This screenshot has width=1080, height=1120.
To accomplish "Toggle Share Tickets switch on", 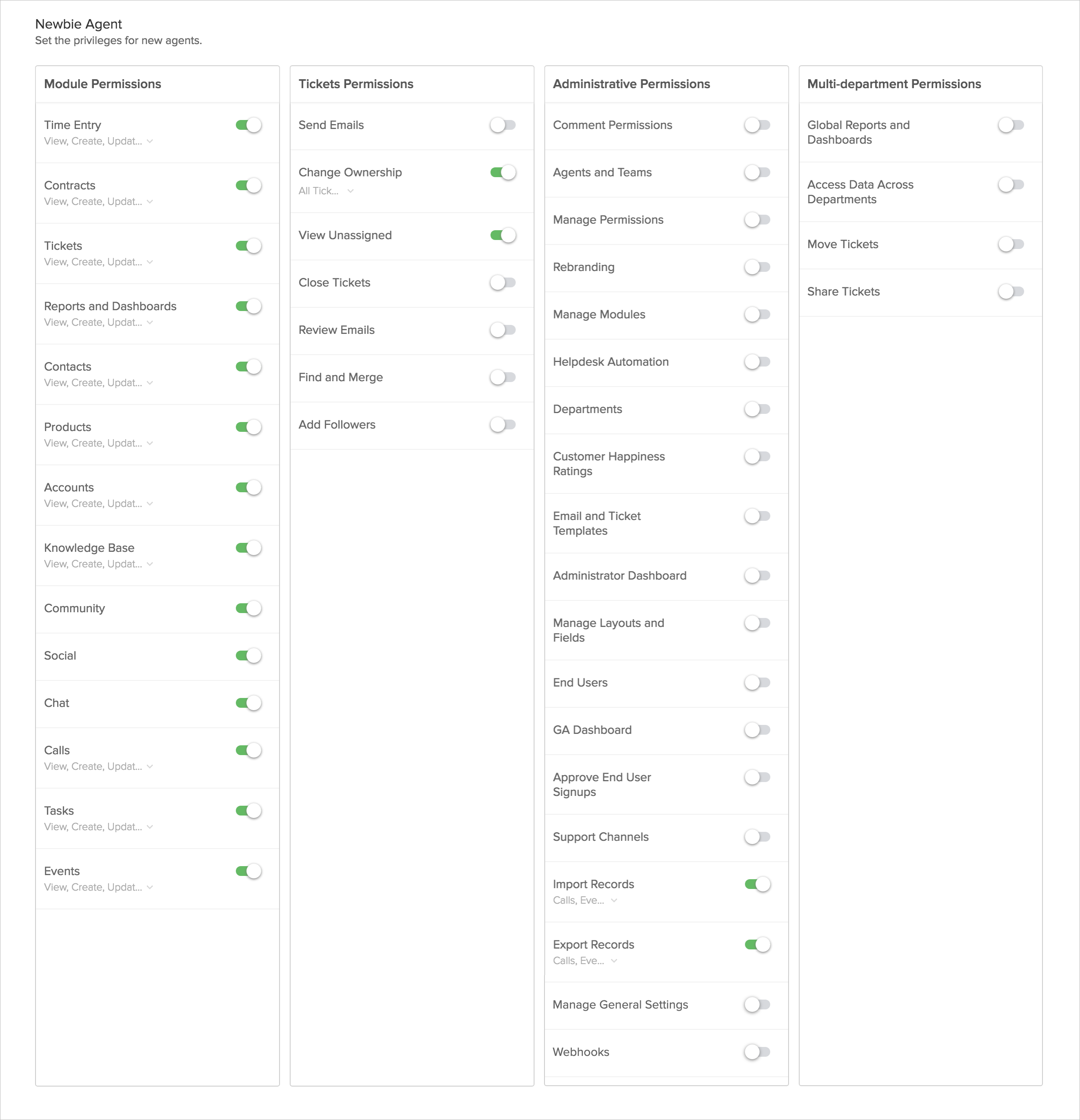I will pyautogui.click(x=1011, y=292).
